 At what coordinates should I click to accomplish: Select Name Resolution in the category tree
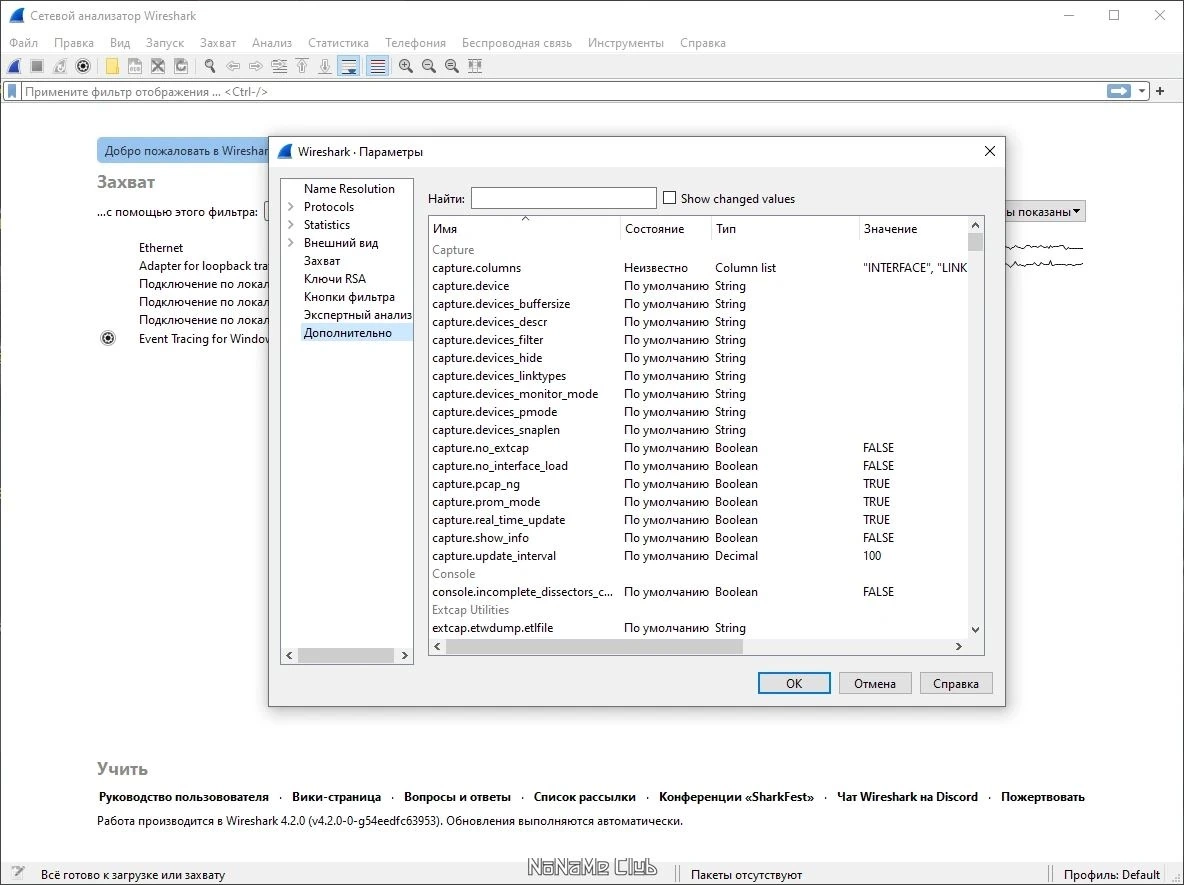pos(349,189)
